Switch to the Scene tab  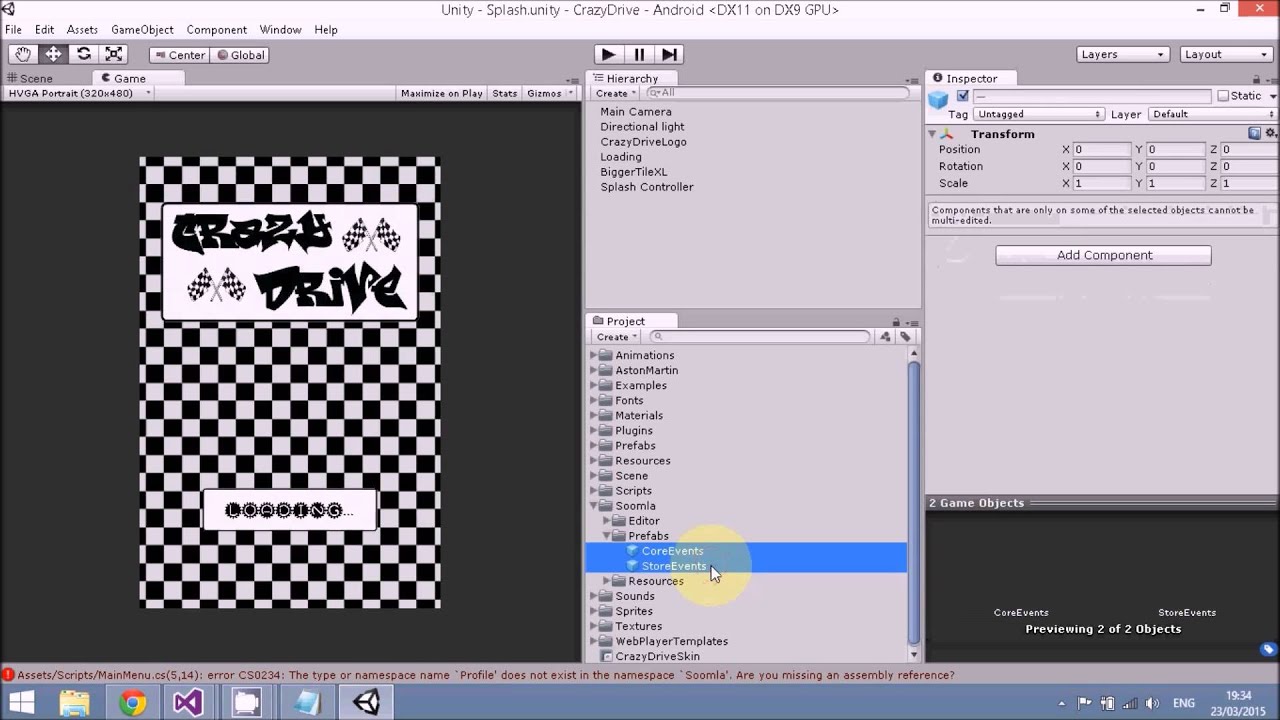(x=30, y=78)
